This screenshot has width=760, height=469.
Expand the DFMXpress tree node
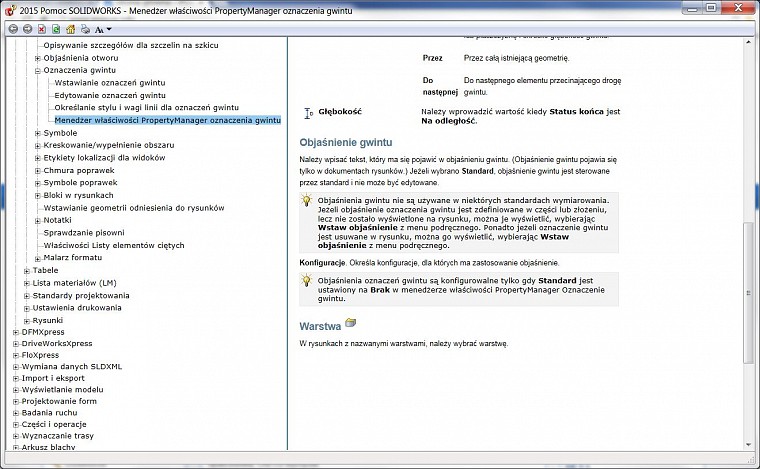pyautogui.click(x=16, y=332)
